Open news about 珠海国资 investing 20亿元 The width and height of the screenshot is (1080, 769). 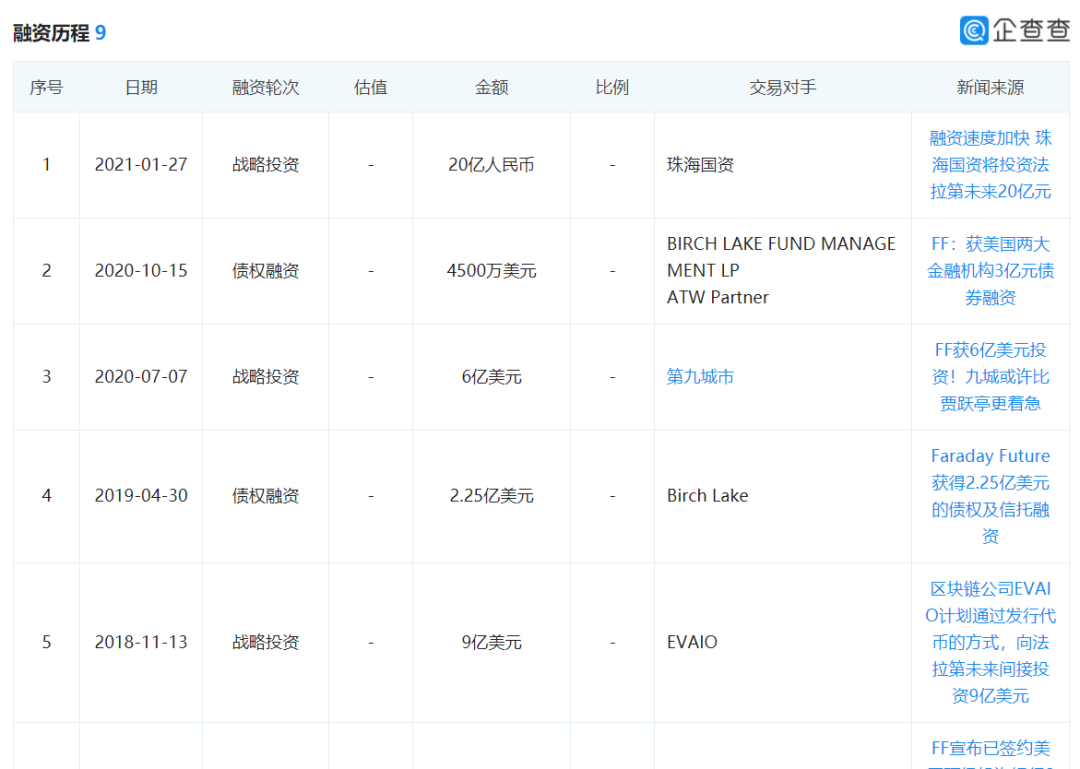coord(990,165)
